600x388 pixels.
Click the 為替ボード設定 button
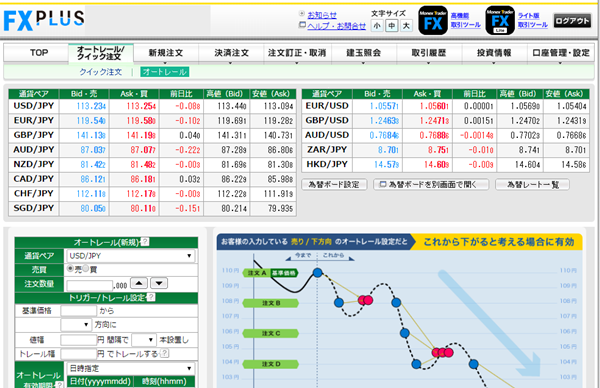334,184
